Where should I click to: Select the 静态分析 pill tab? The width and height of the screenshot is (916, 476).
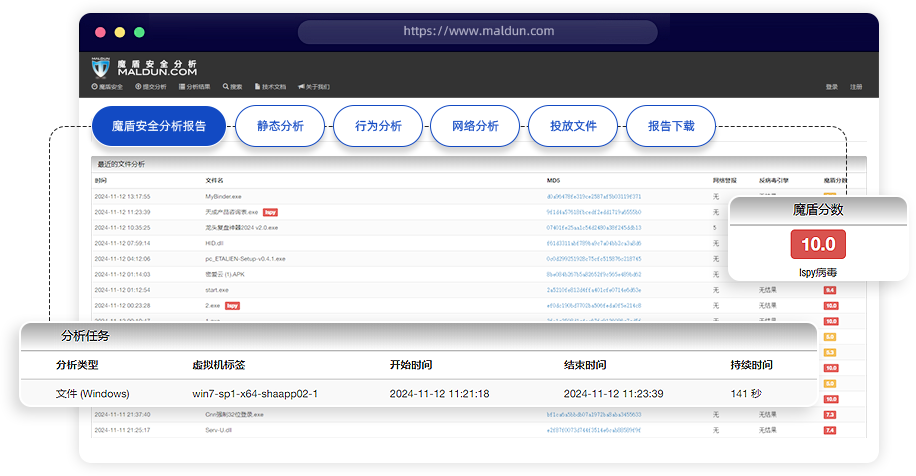[280, 126]
